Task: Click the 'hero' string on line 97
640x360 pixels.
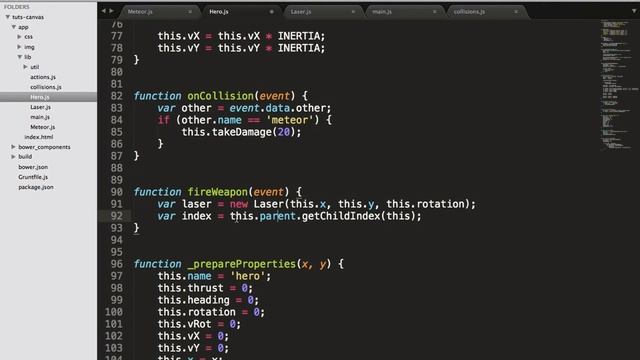Action: [248, 276]
